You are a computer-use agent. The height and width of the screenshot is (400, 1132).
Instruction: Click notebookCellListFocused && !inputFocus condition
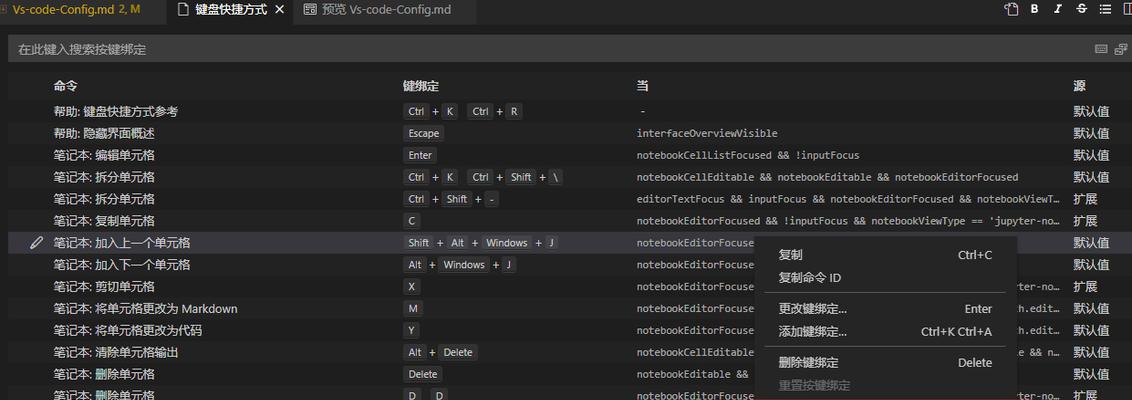pyautogui.click(x=748, y=155)
